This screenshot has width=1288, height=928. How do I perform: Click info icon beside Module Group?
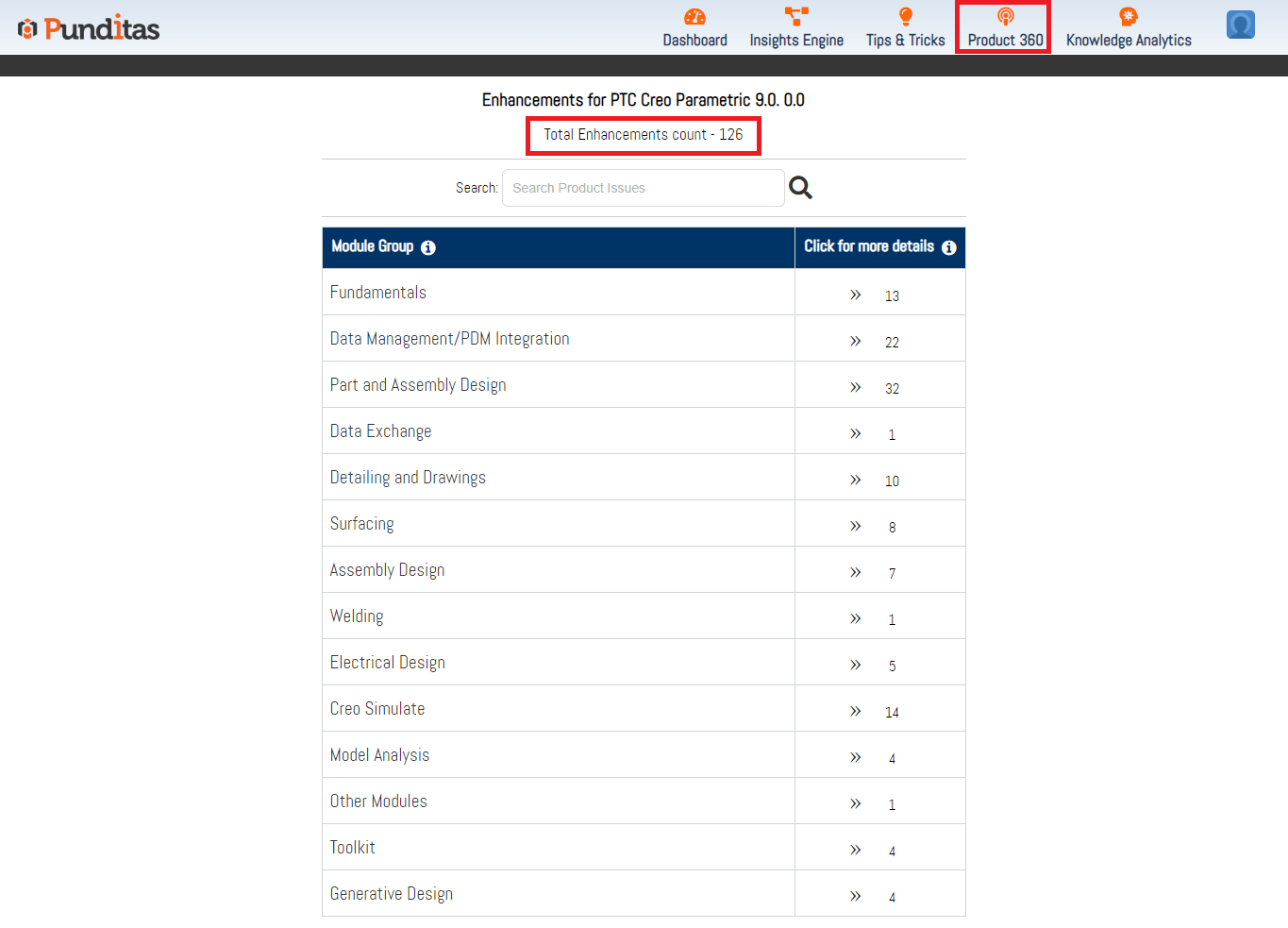[428, 247]
